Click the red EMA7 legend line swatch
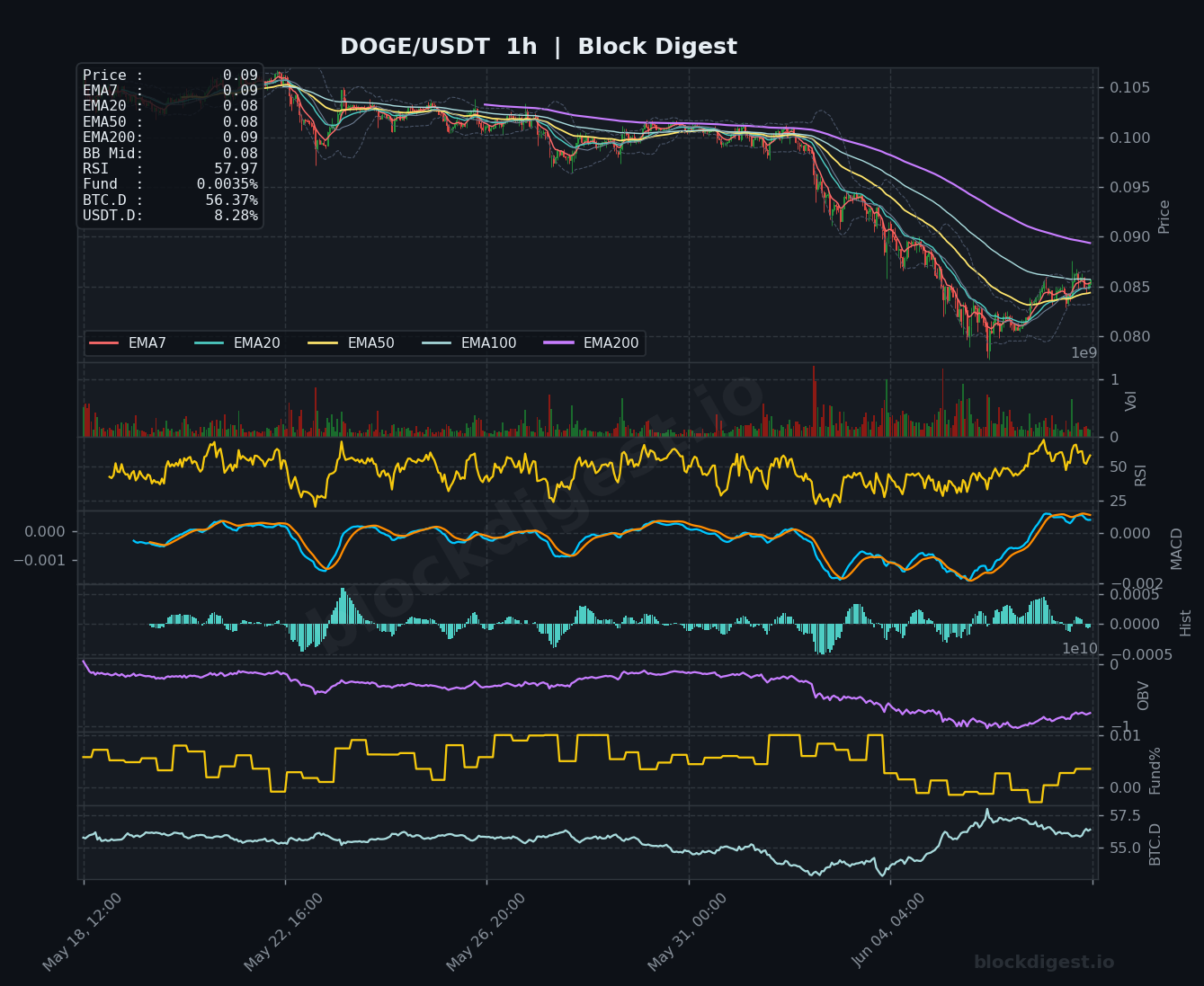Screen dimensions: 1204x986 [104, 343]
